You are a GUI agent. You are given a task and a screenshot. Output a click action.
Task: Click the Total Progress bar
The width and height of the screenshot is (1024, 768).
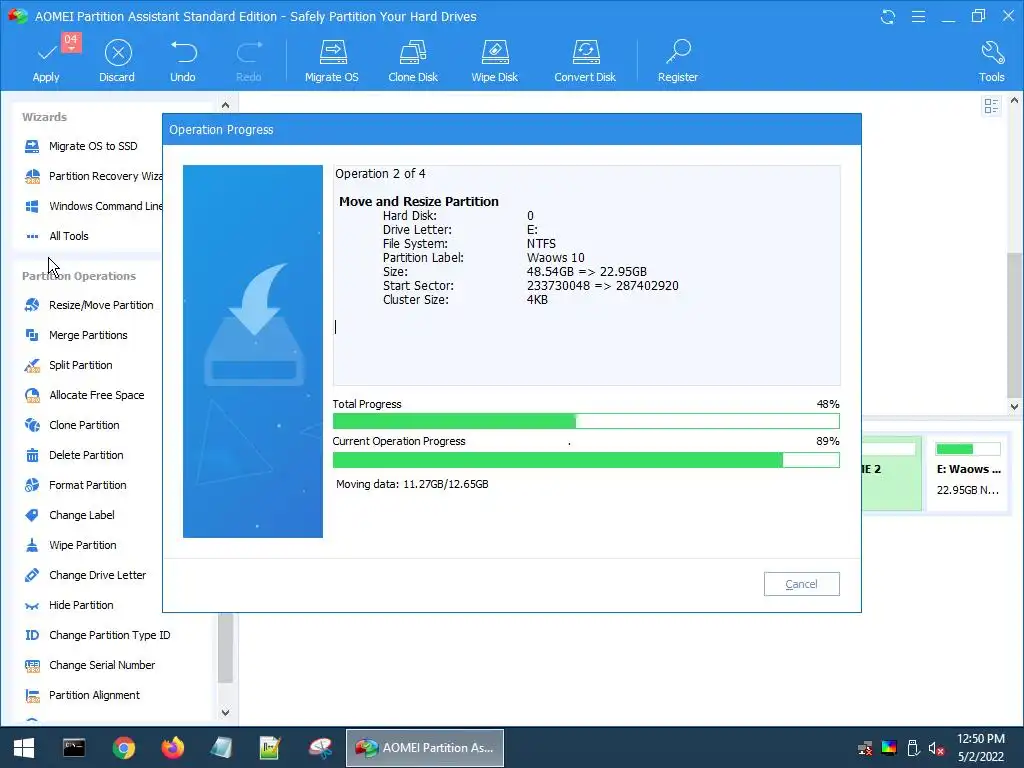pyautogui.click(x=586, y=421)
